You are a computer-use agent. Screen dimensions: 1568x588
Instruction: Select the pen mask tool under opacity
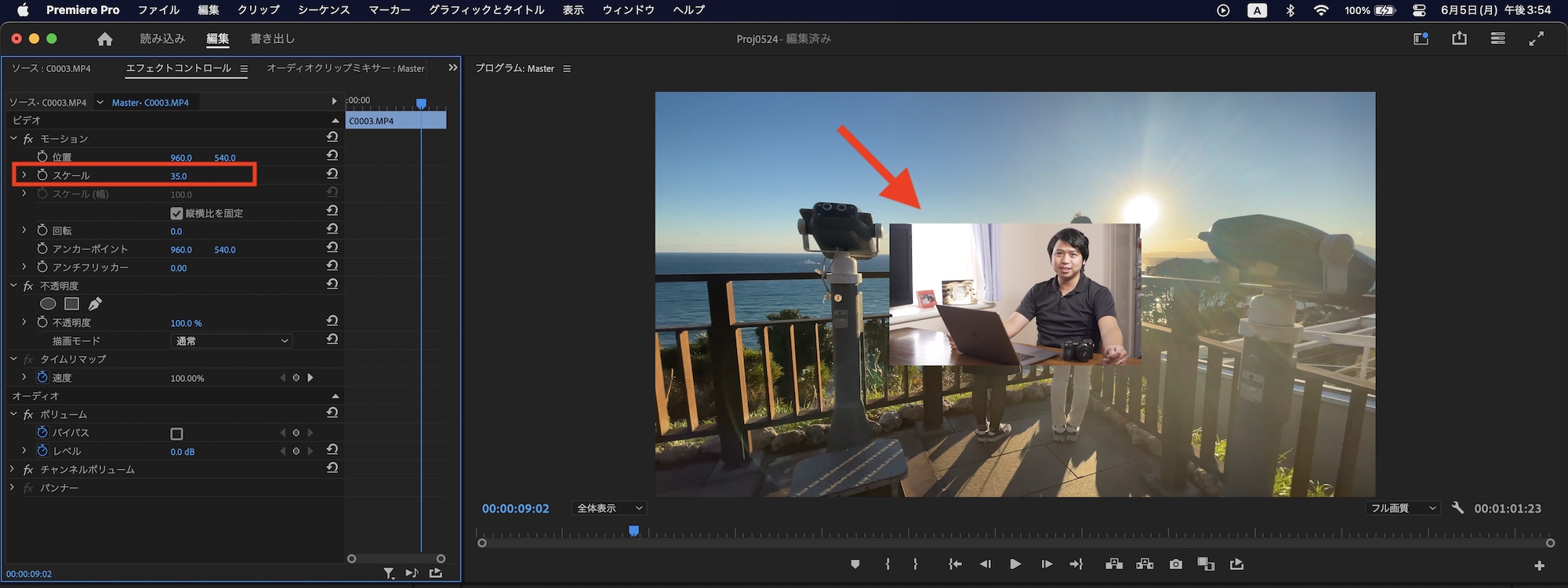[x=95, y=303]
